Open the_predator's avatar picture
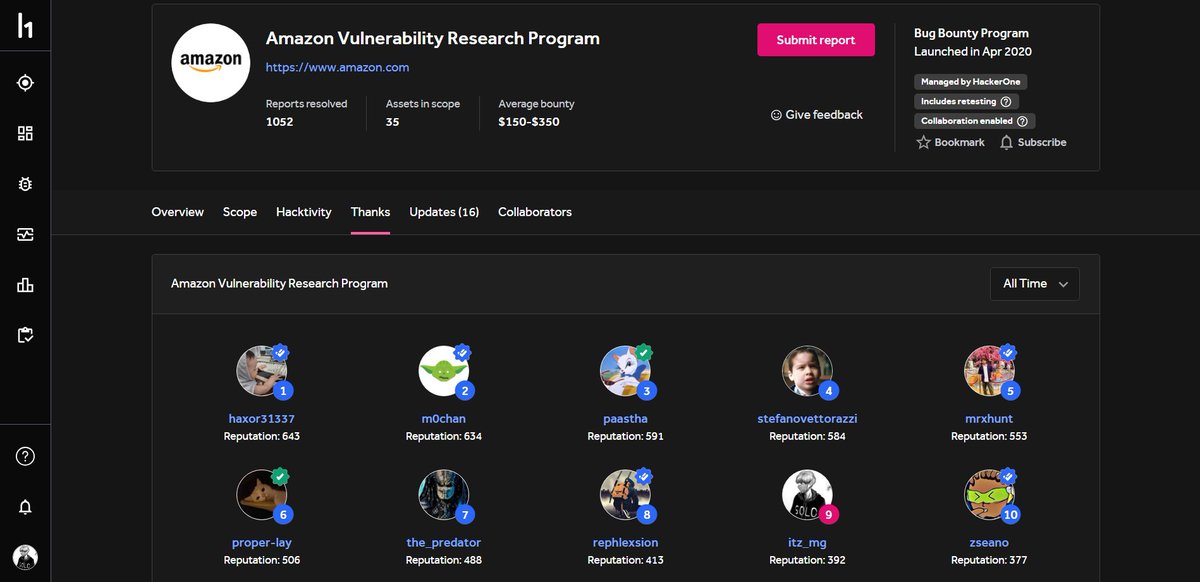This screenshot has height=582, width=1200. 444,495
